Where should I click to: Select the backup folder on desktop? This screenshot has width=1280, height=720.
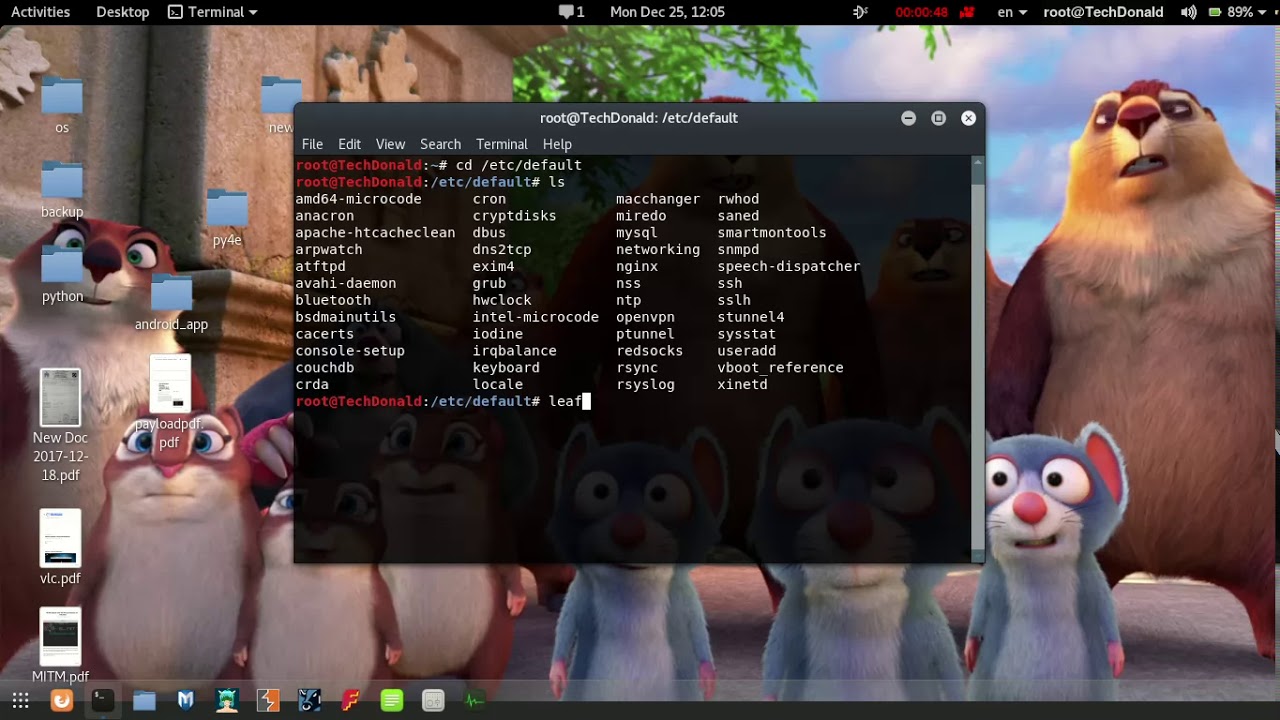[62, 189]
